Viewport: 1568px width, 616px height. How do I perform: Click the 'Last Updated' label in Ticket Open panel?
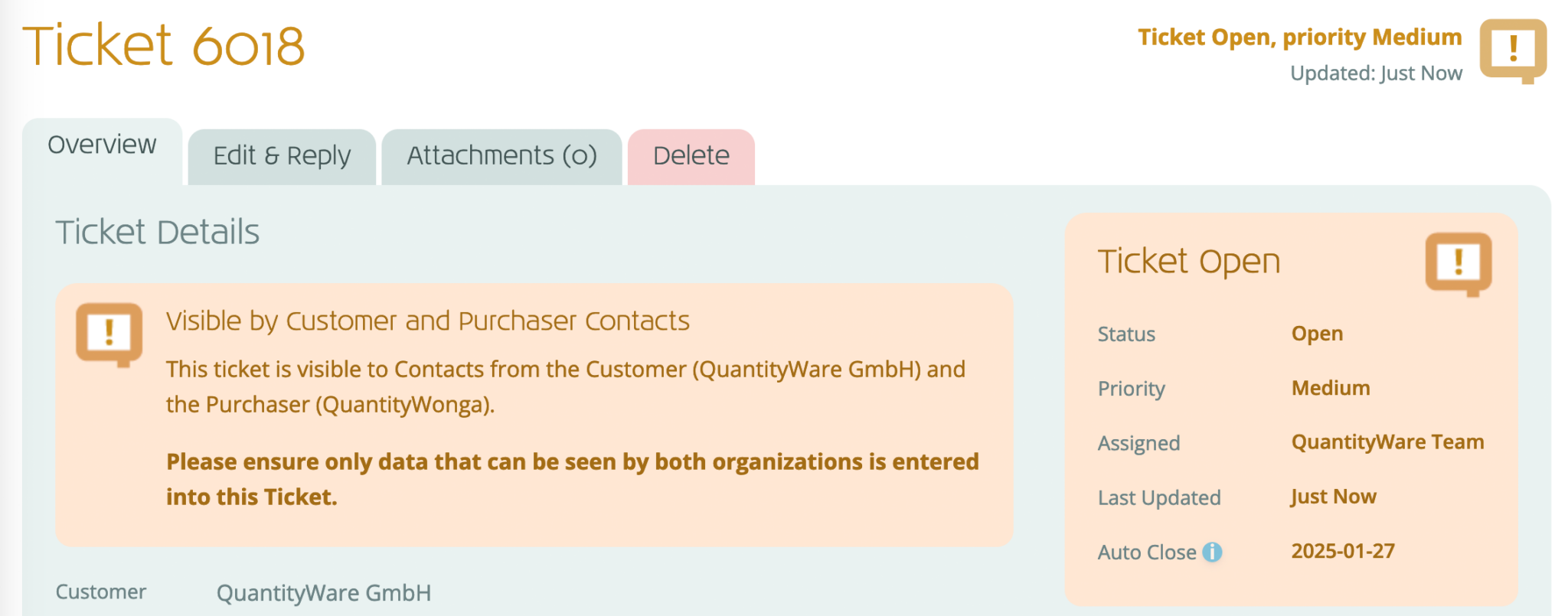click(x=1159, y=497)
